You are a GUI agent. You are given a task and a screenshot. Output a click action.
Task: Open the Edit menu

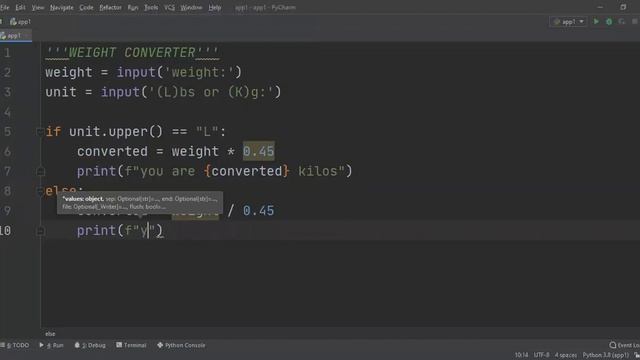(20, 7)
